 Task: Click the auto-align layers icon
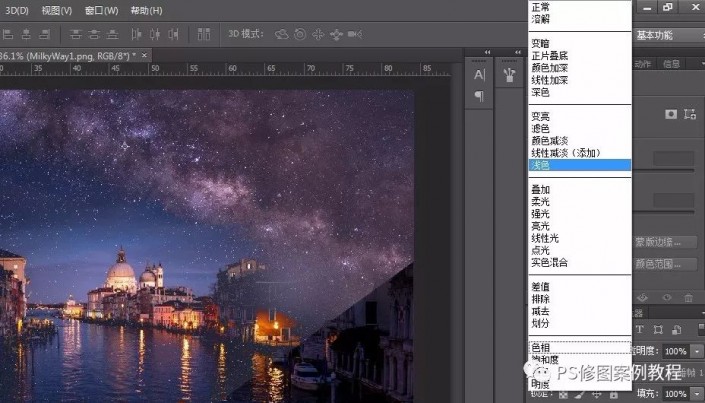(204, 34)
